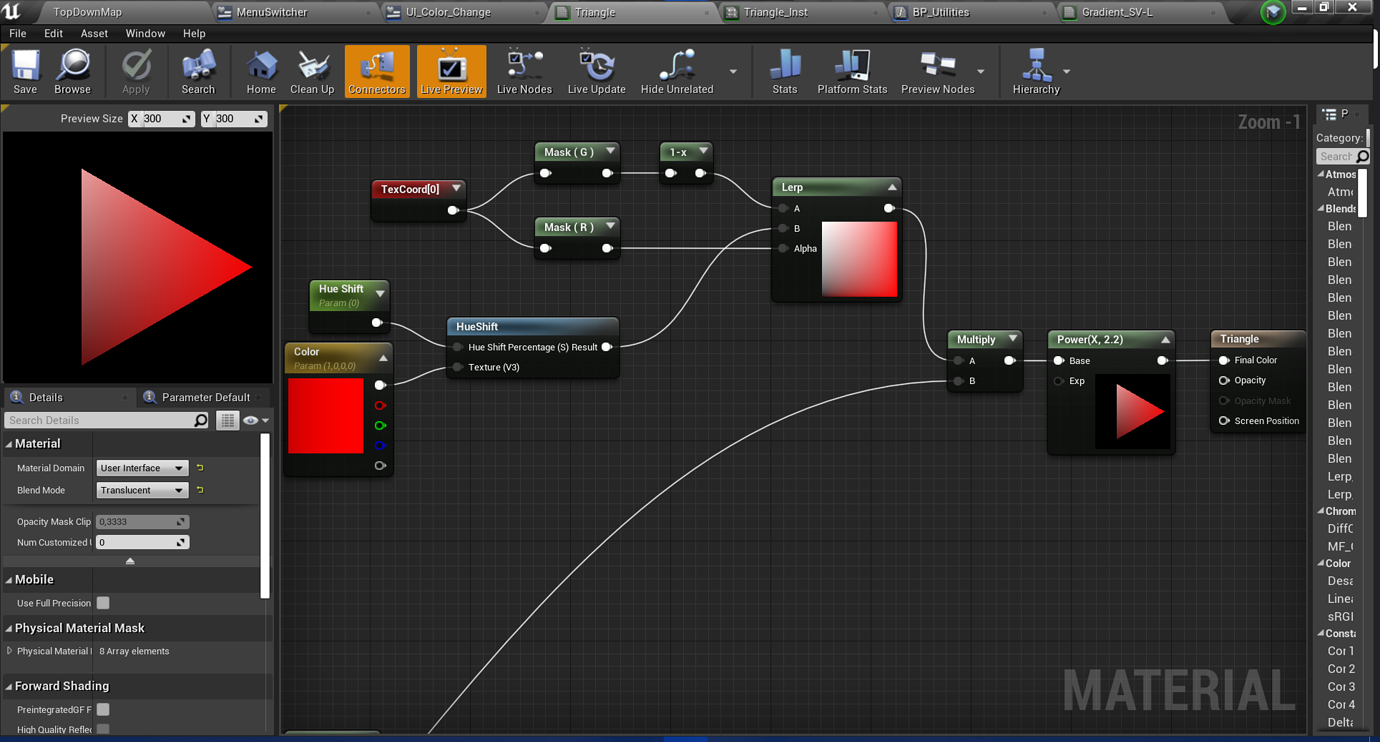Screen dimensions: 1380x742
Task: Click the Clean Up graph icon
Action: [312, 70]
